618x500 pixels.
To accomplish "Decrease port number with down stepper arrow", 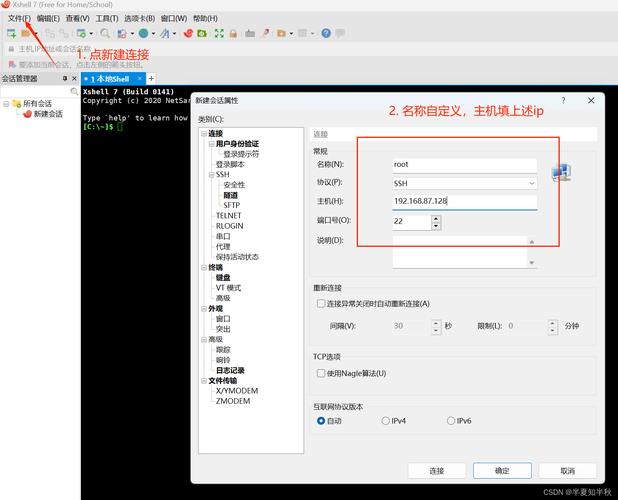I will 436,226.
